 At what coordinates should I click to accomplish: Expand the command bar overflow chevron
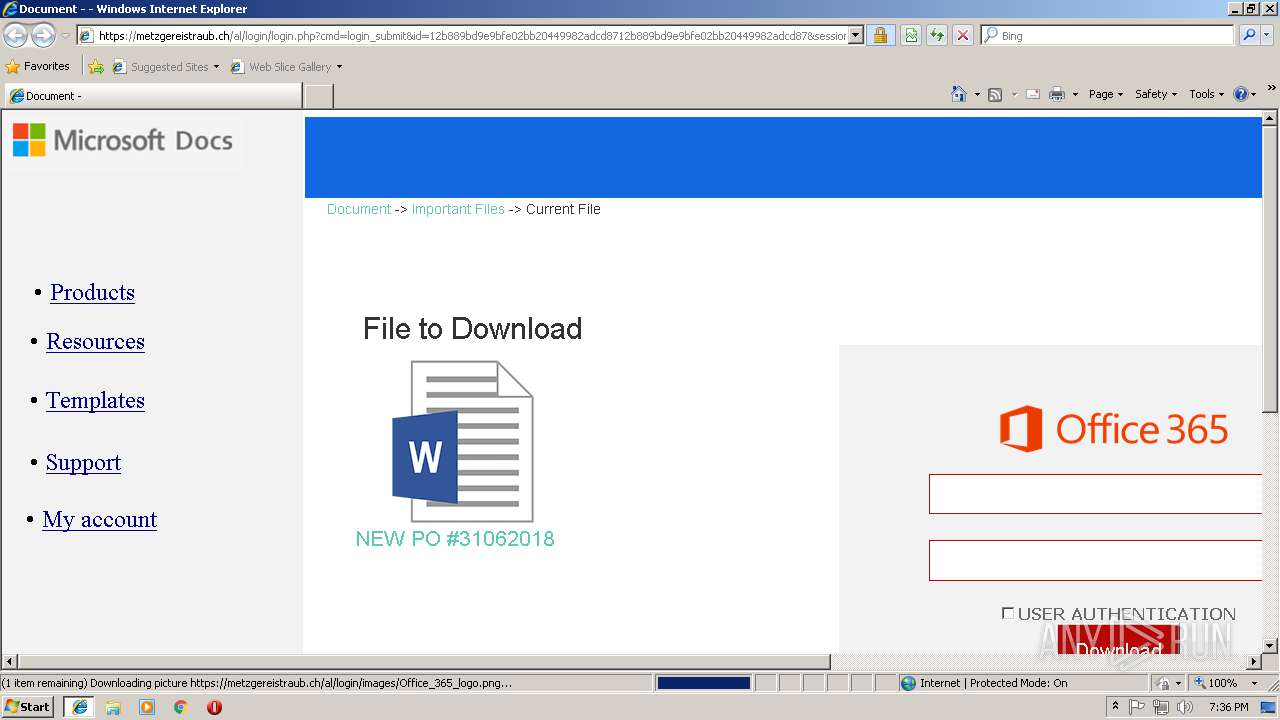point(1272,89)
